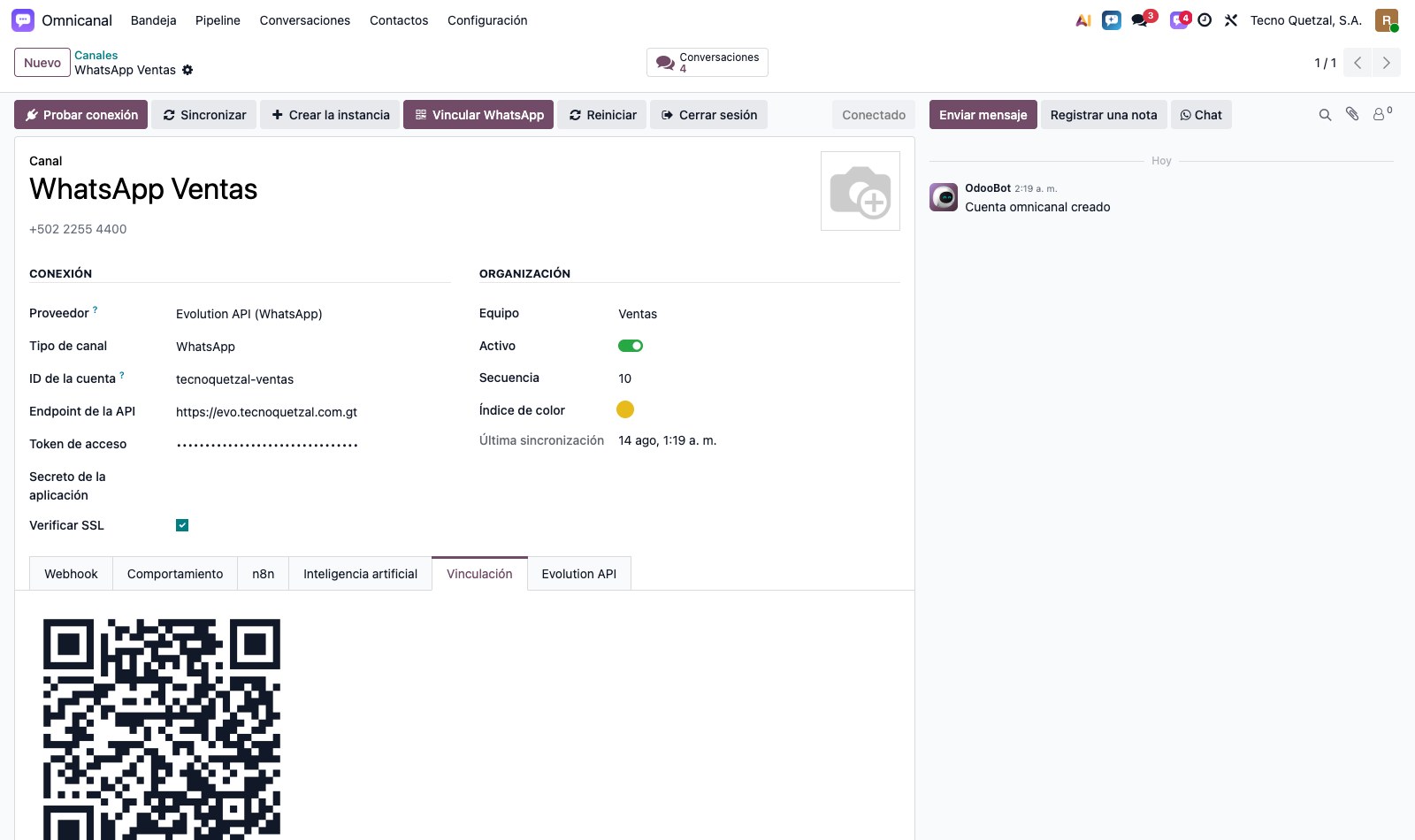This screenshot has height=840, width=1415.
Task: Switch to the n8n tab
Action: (x=264, y=574)
